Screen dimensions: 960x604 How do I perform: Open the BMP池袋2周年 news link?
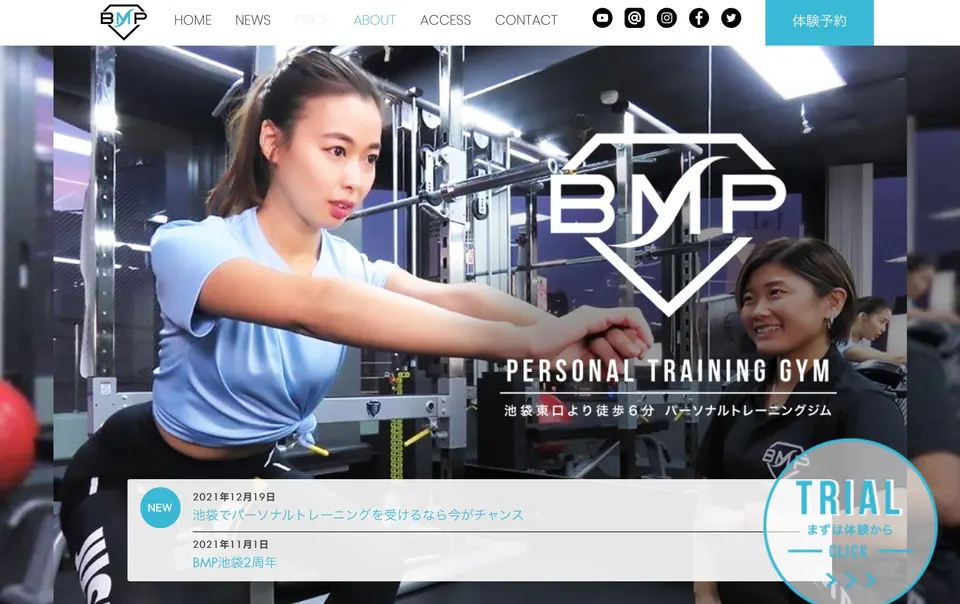click(234, 562)
